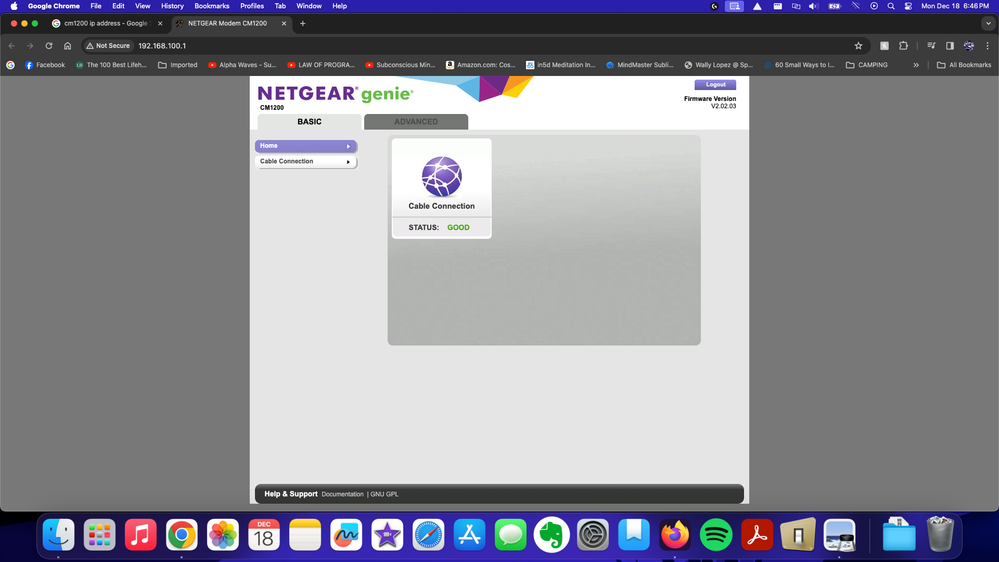999x562 pixels.
Task: Open Spotlight search in menu bar
Action: 891,6
